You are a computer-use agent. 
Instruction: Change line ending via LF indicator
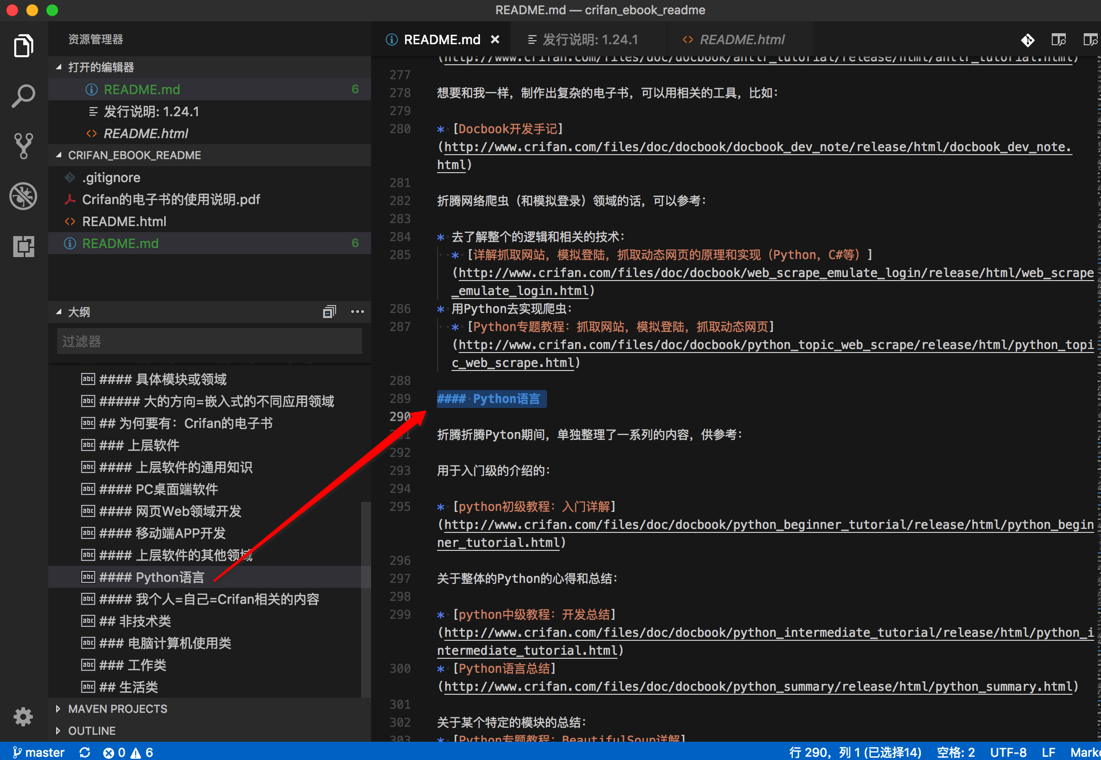pos(1048,752)
